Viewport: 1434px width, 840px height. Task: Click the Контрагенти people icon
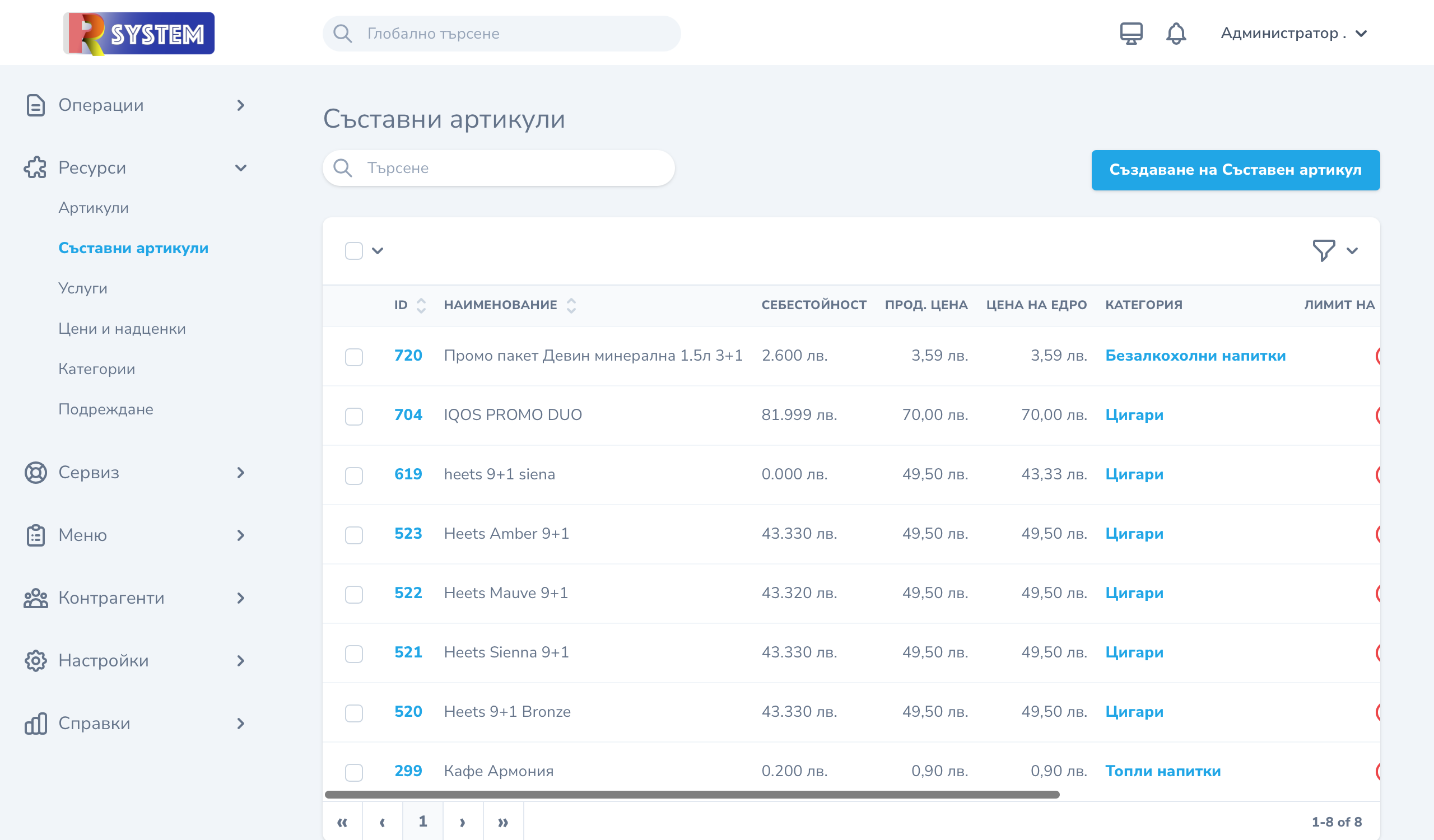coord(35,598)
